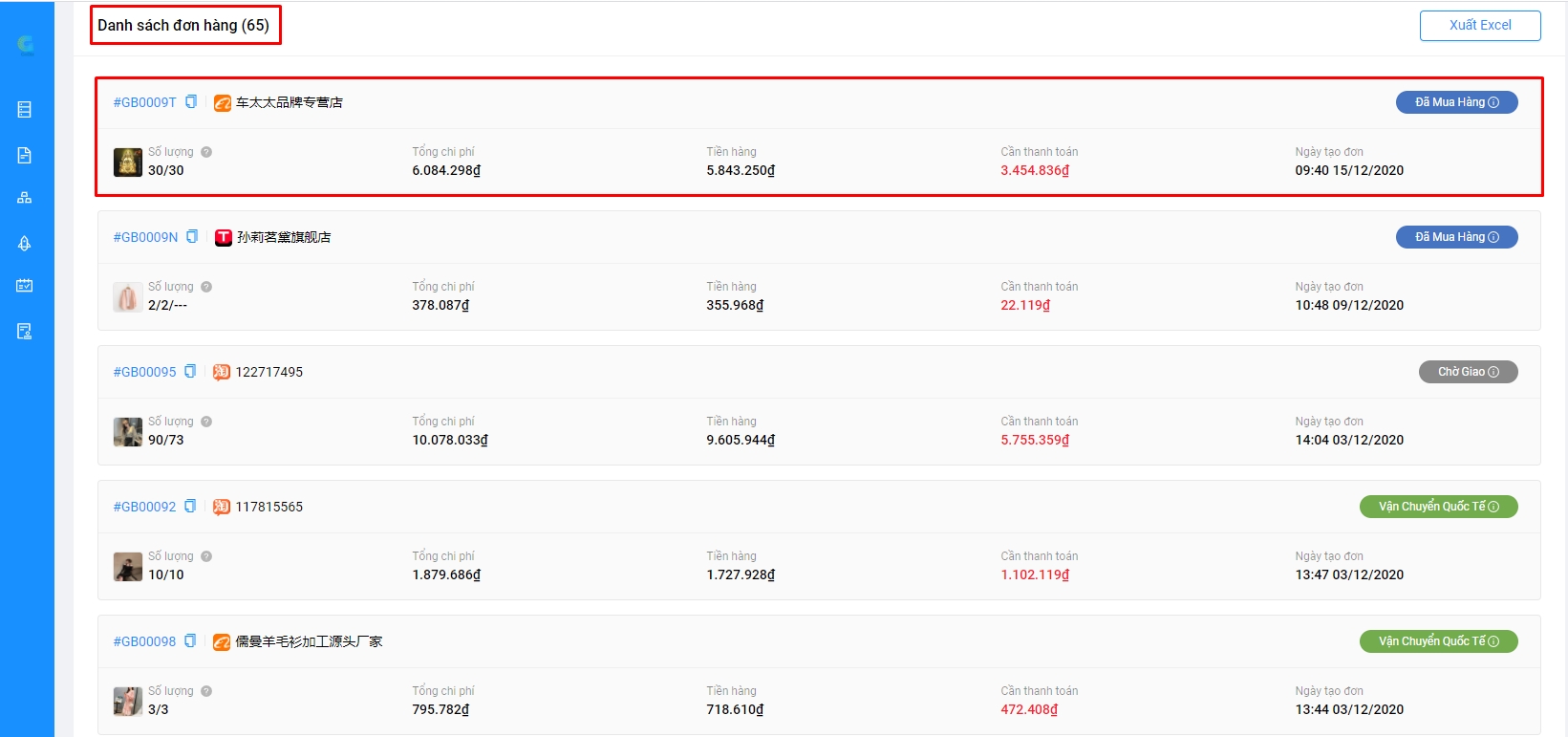The image size is (1568, 737).
Task: Click Vận Chuyển Quốc Tế badge for #GB00098
Action: click(1438, 641)
